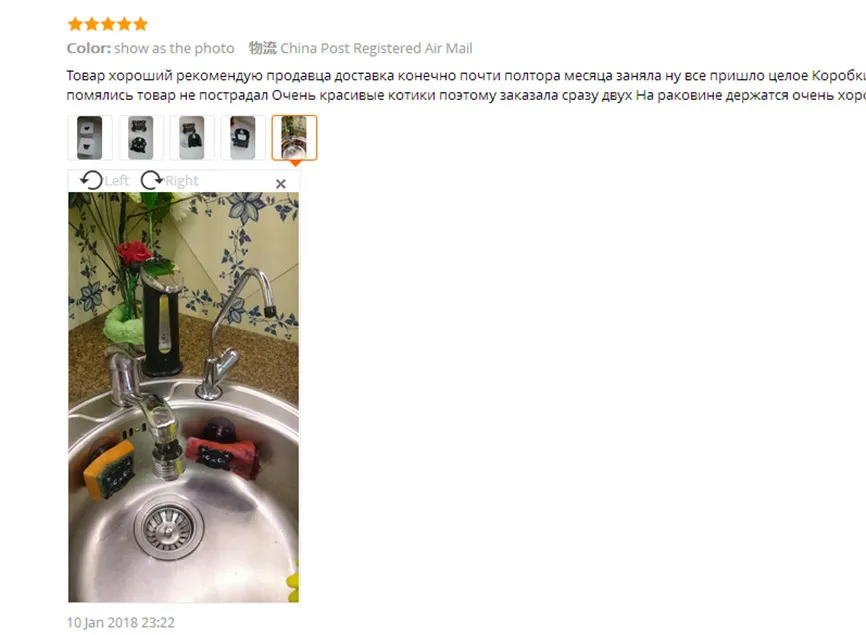Click the Russian review text paragraph
The width and height of the screenshot is (866, 635).
point(466,85)
